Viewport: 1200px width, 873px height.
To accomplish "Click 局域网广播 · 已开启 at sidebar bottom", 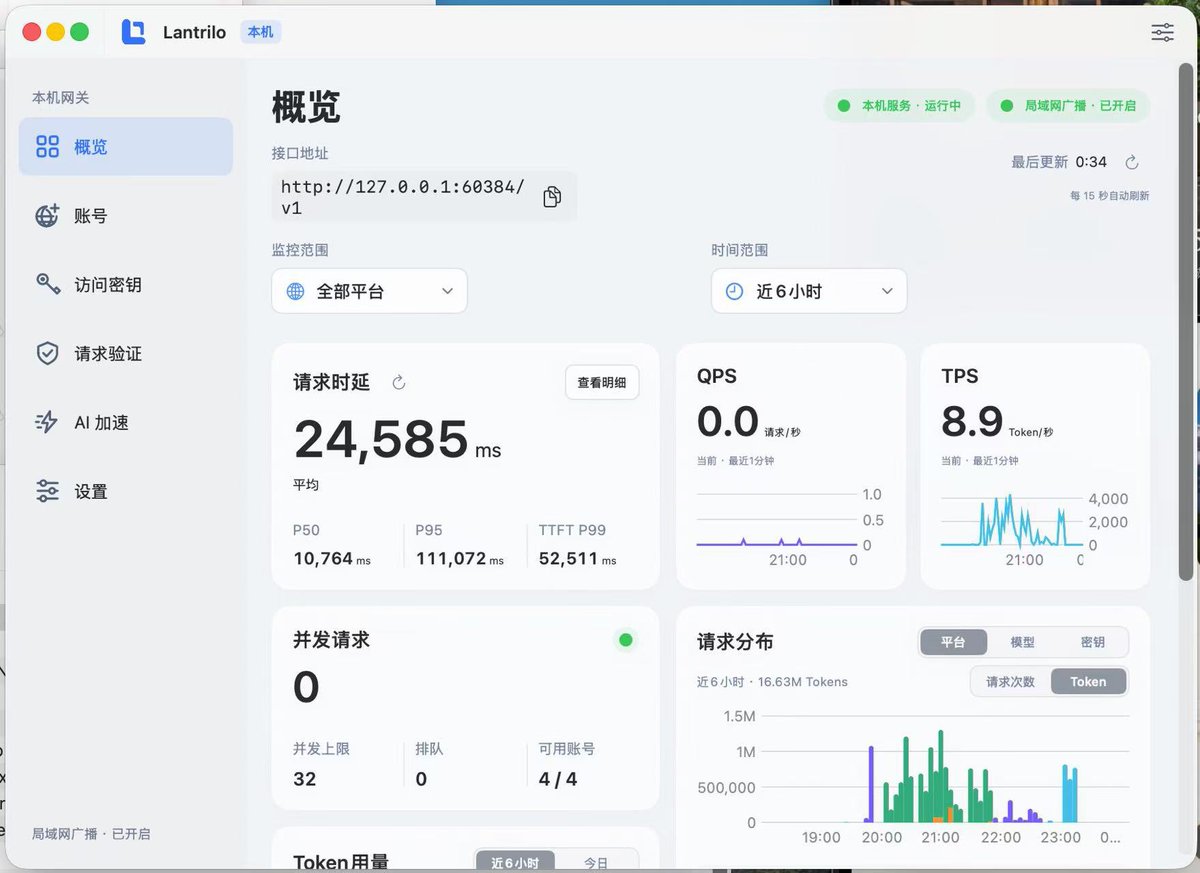I will click(x=91, y=834).
